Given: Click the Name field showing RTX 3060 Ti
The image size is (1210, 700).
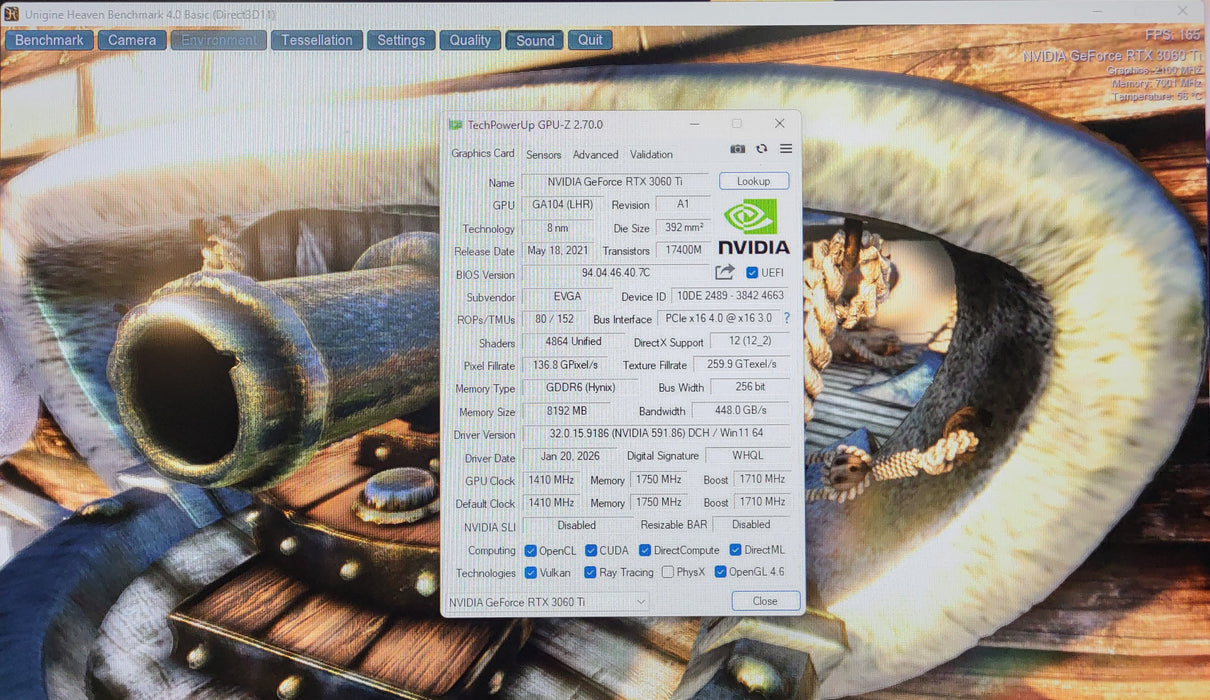Looking at the screenshot, I should (615, 182).
